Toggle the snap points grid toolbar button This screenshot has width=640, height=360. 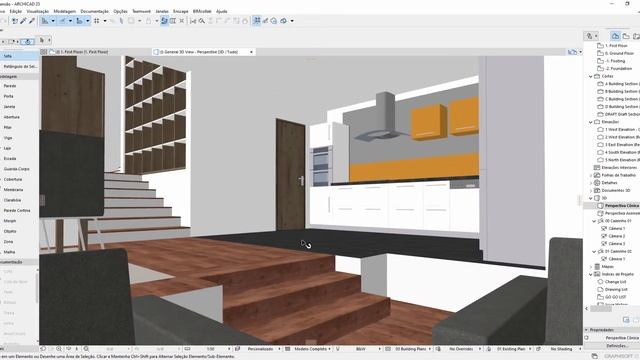(x=257, y=21)
